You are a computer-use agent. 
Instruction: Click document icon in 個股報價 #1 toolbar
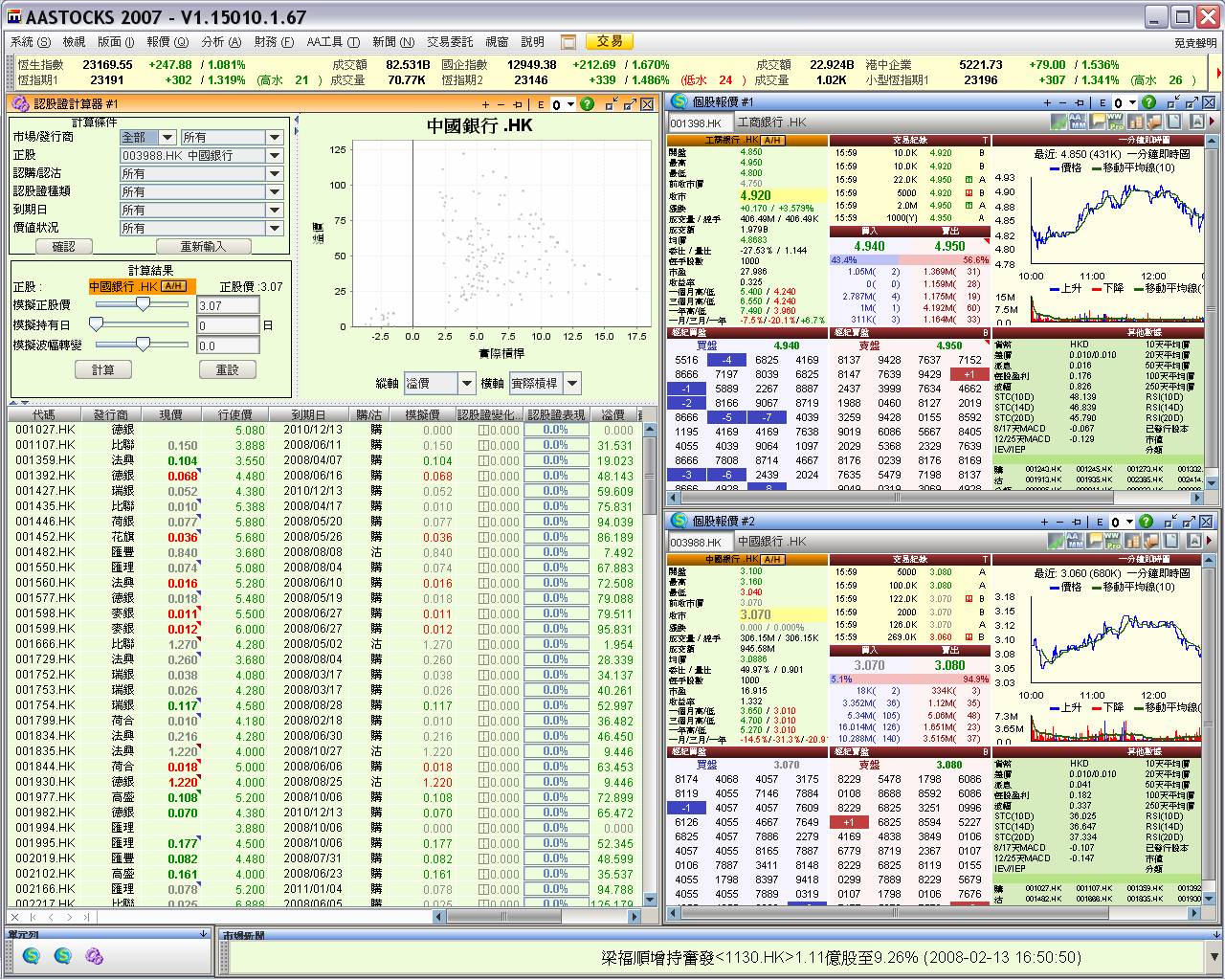pos(1175,122)
